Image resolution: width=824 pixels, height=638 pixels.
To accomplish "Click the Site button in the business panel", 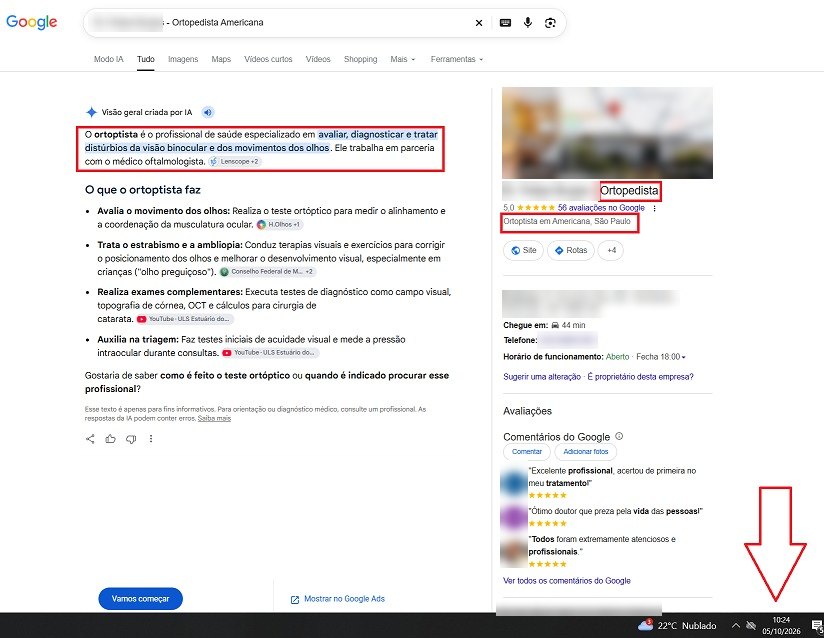I will pyautogui.click(x=523, y=250).
